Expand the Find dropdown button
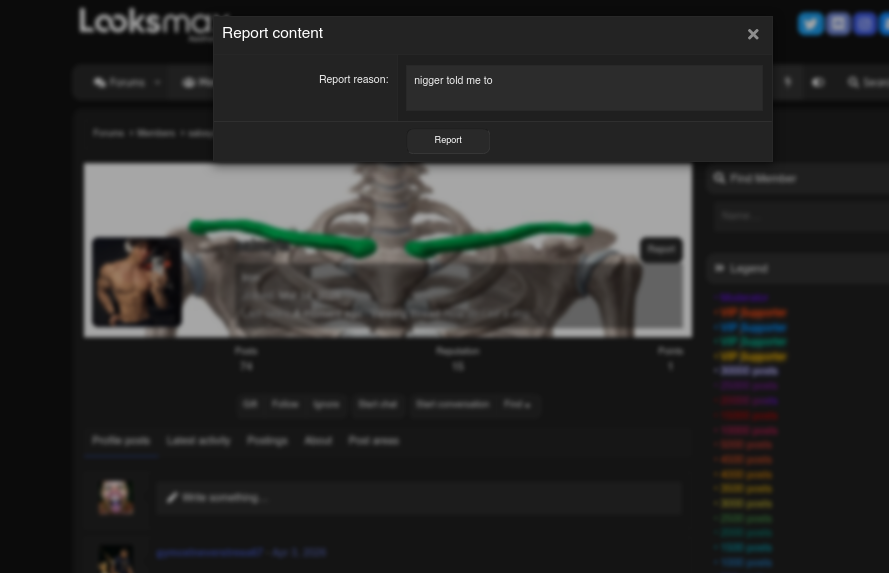889x573 pixels. pyautogui.click(x=517, y=405)
